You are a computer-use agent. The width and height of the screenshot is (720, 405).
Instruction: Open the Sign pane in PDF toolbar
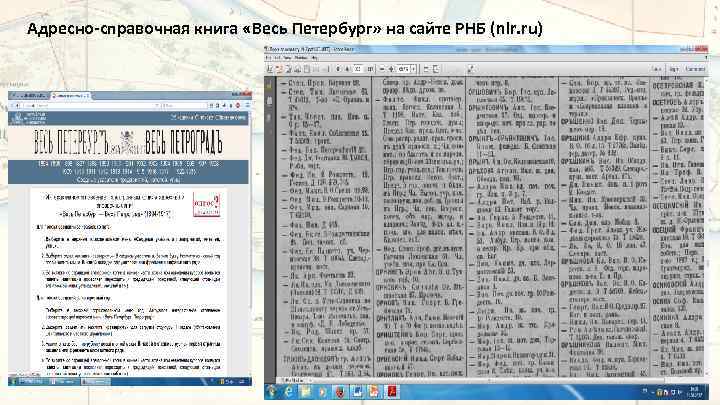(x=674, y=69)
